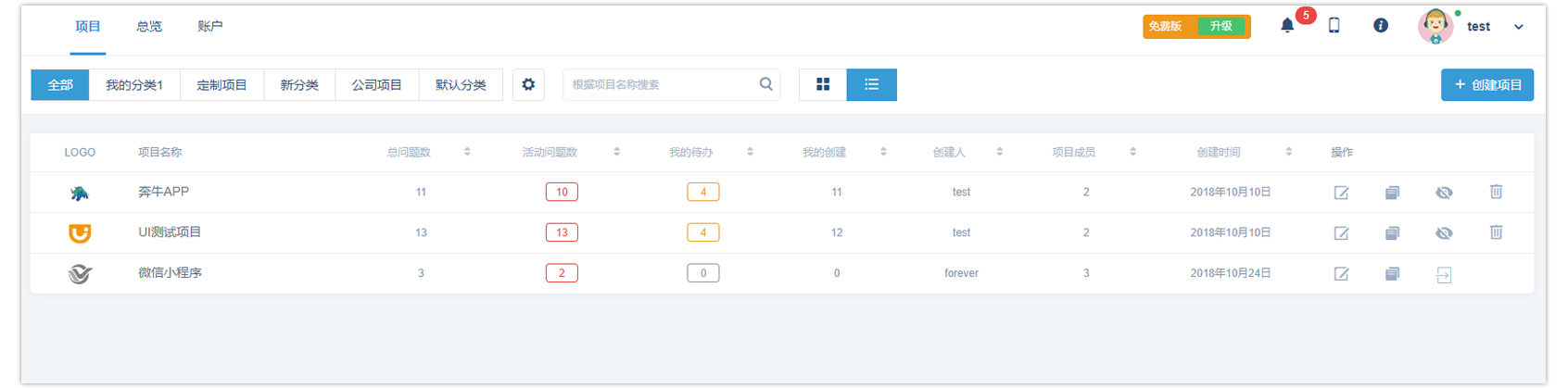Toggle visibility eye for 奔牛APP project
Screen dimensions: 1568x388
coord(1444,193)
